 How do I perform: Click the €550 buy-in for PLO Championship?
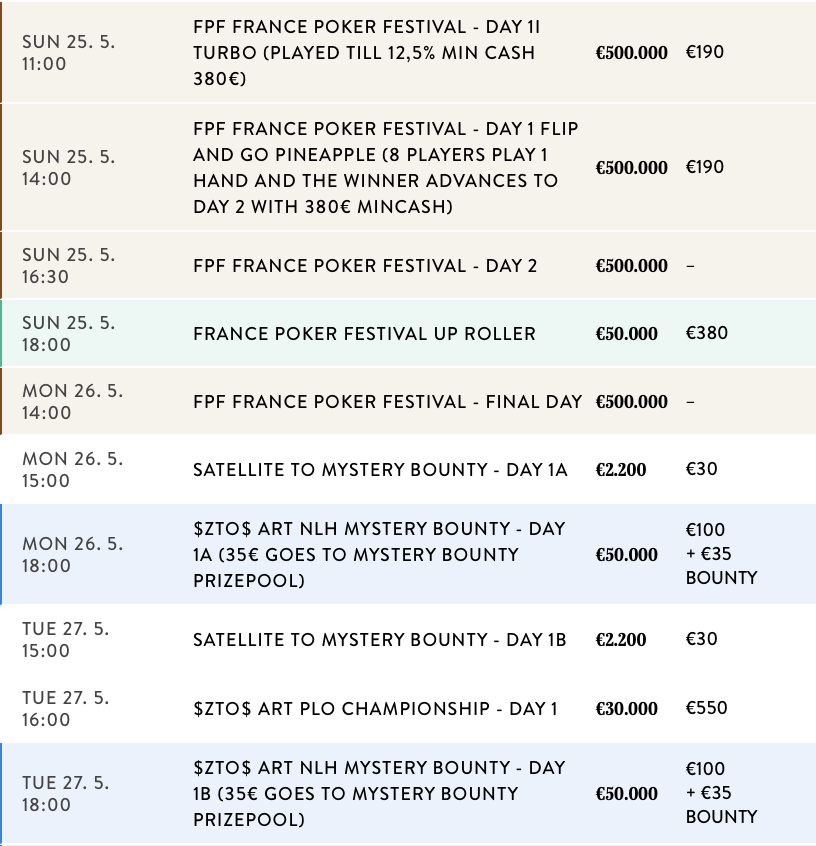[707, 708]
